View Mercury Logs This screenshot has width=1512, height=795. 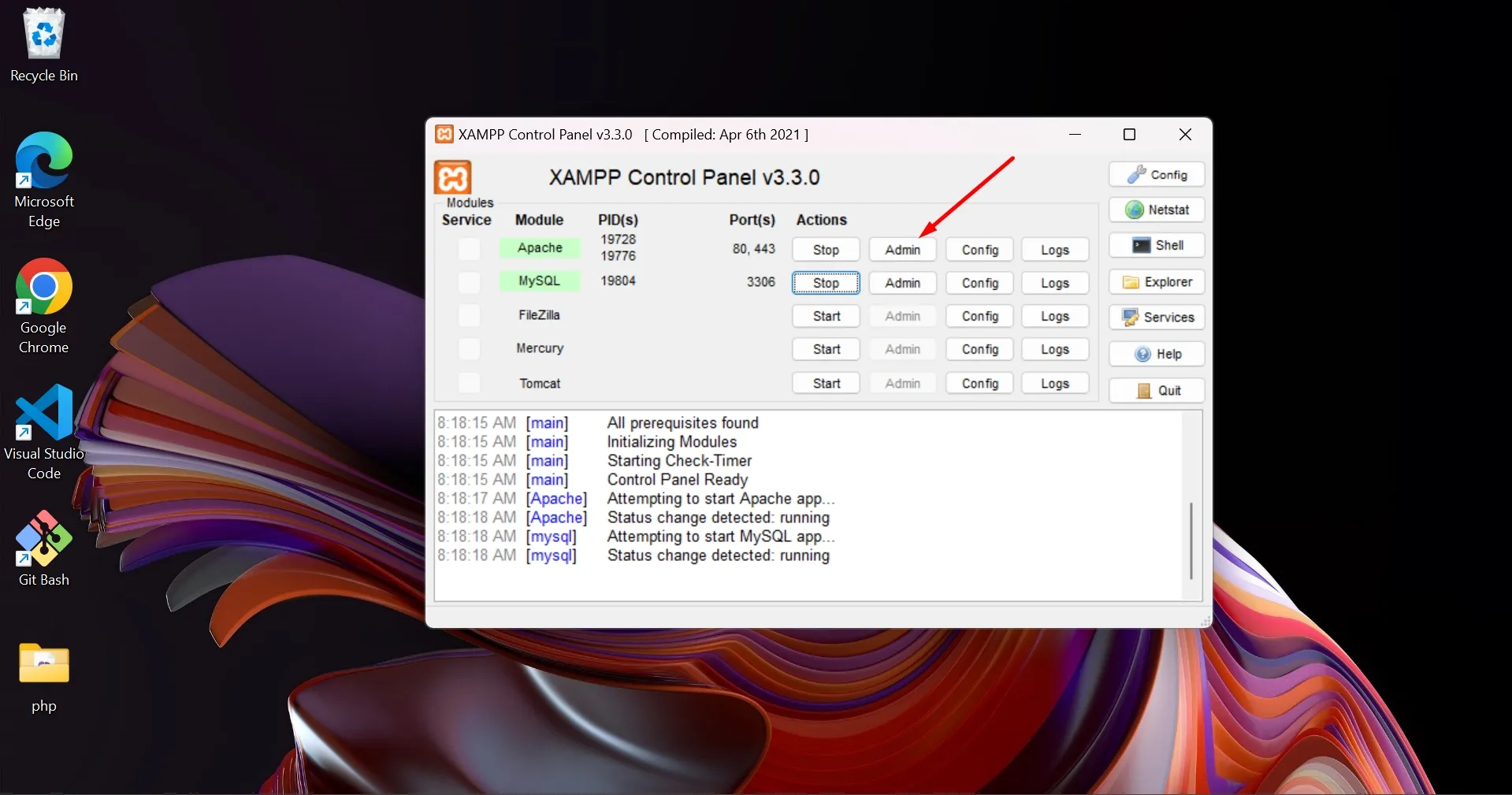tap(1055, 349)
